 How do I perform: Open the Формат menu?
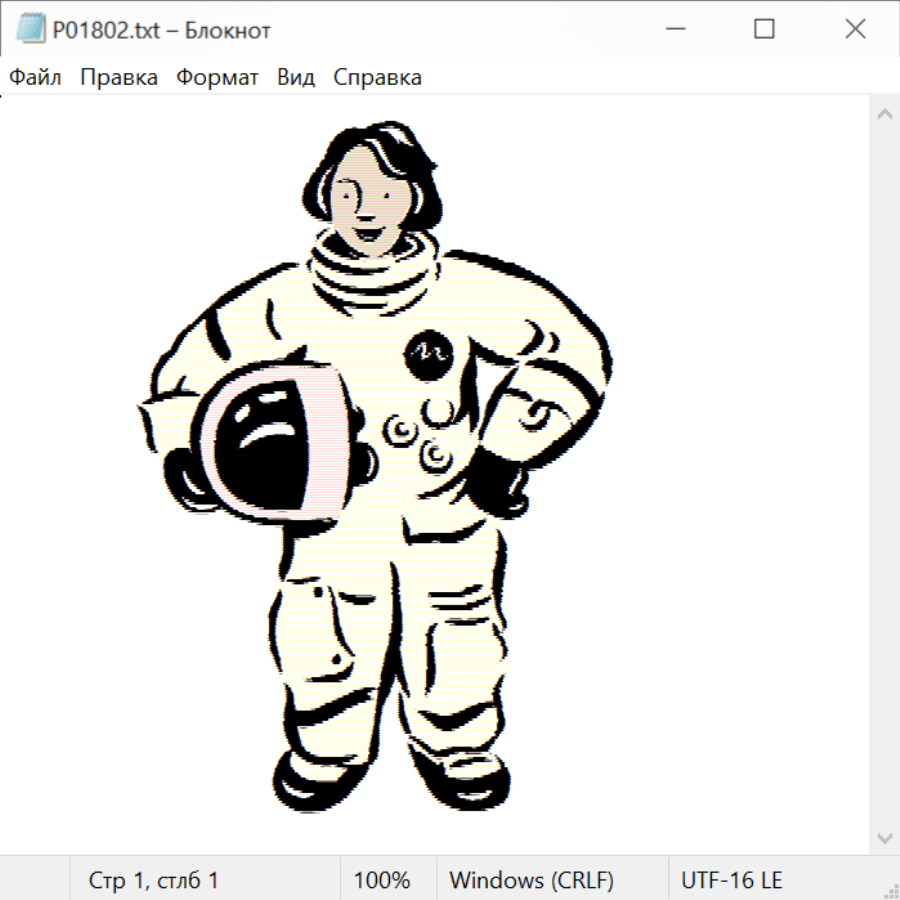coord(217,78)
